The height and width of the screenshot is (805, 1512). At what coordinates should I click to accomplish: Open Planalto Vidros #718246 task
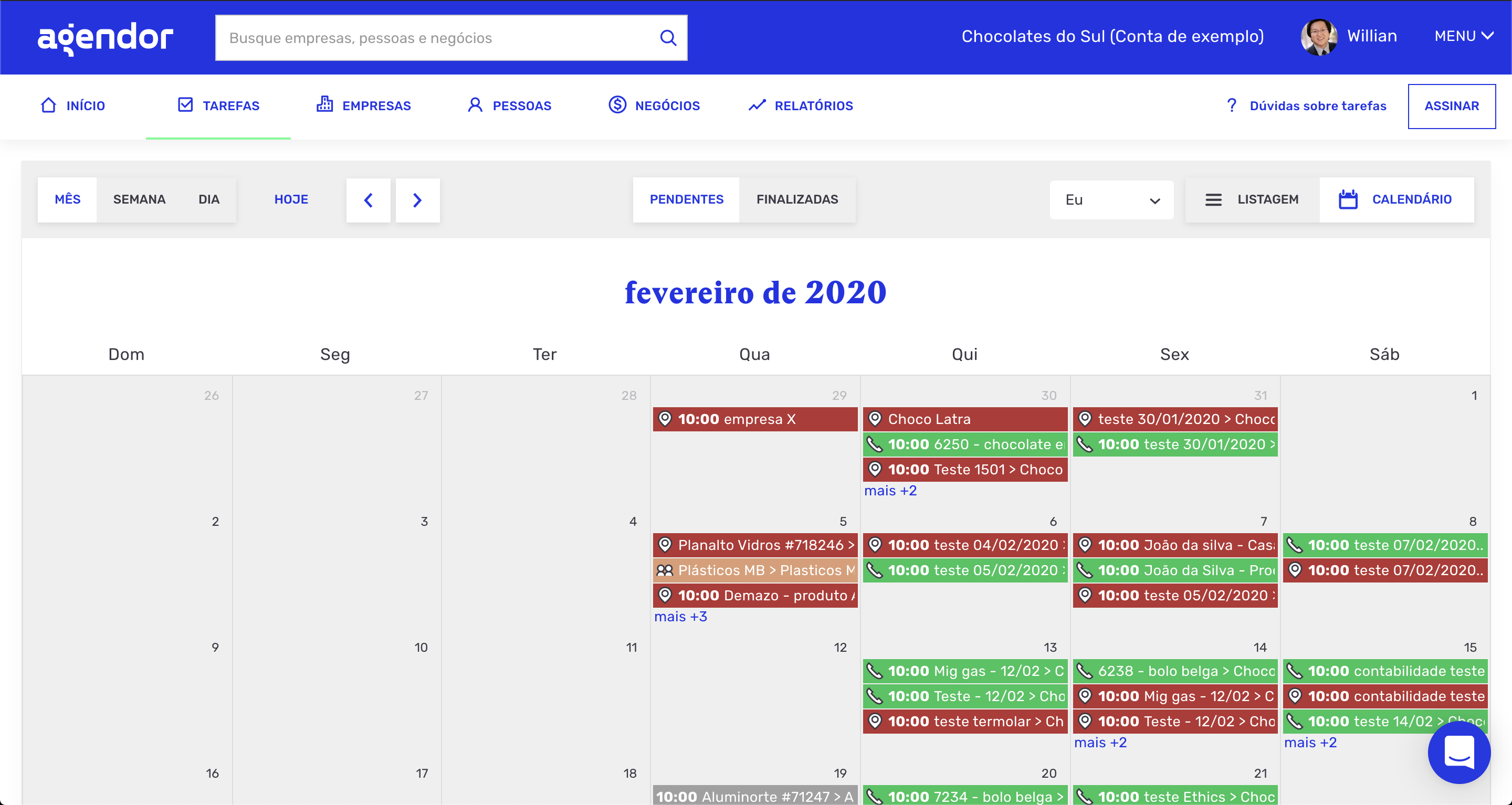(x=755, y=545)
